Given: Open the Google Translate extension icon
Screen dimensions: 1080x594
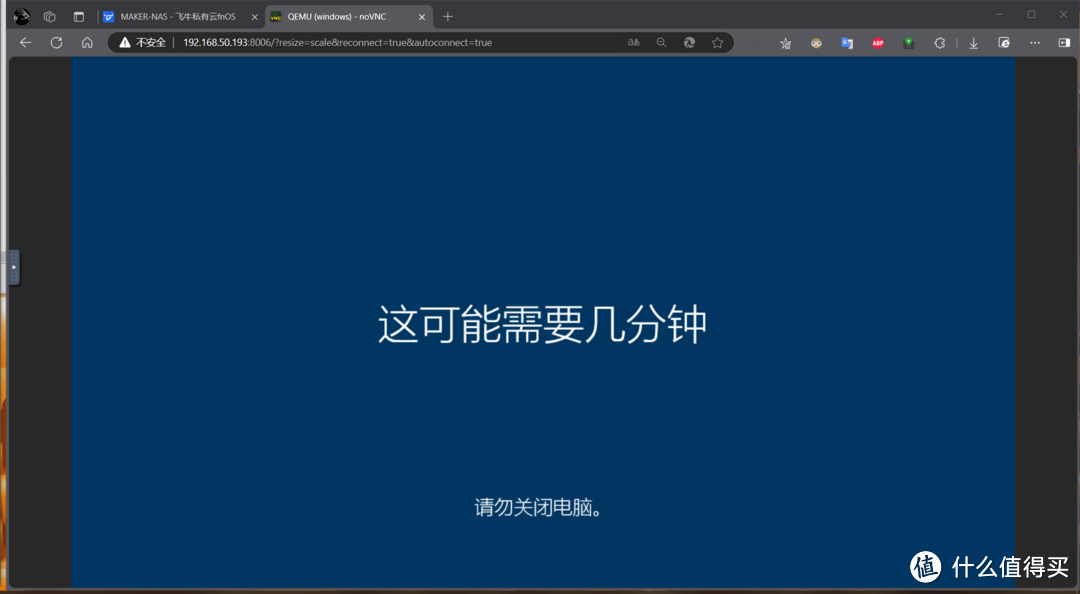Looking at the screenshot, I should pyautogui.click(x=846, y=42).
